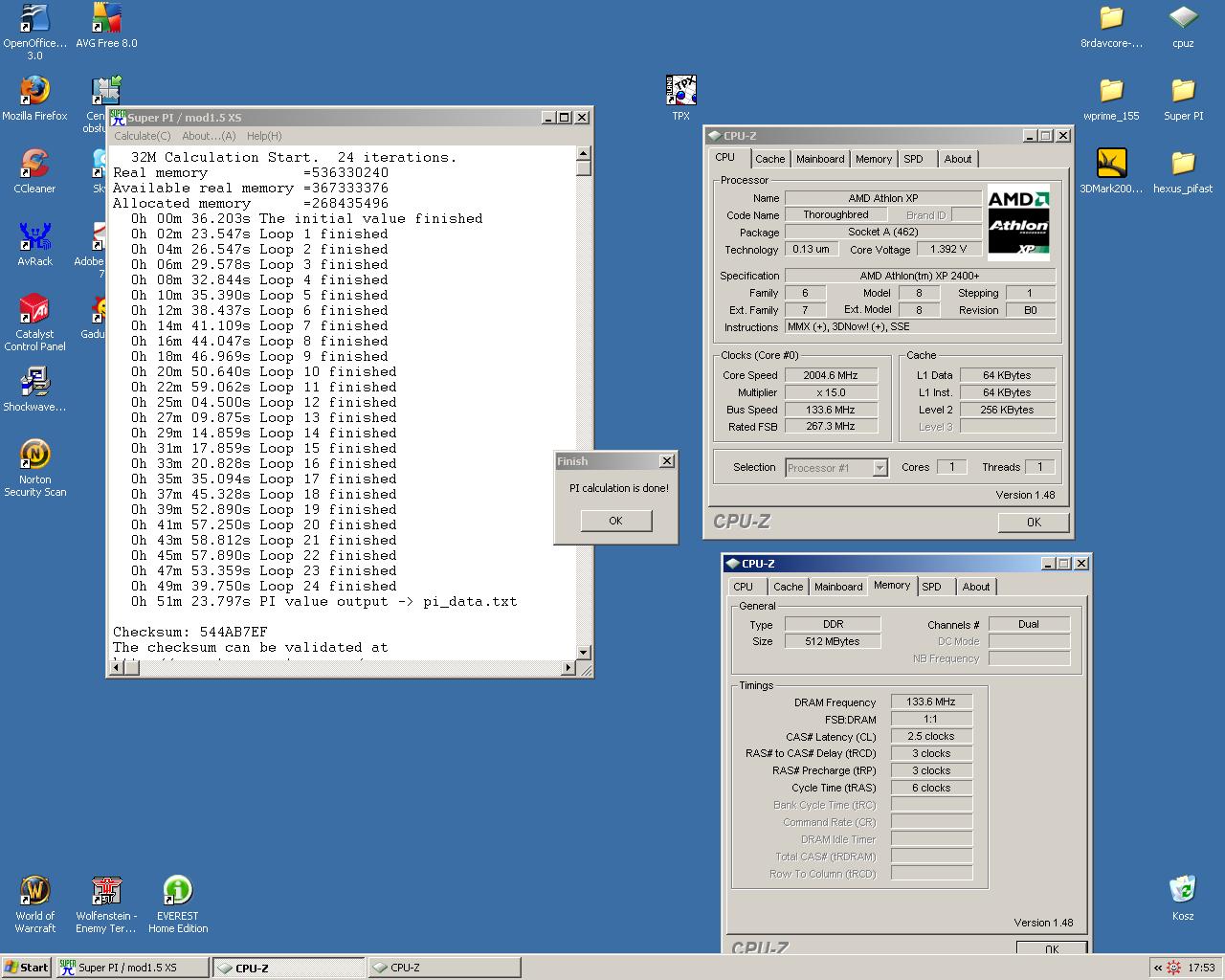
Task: Click Super PI vertical scrollbar up arrow
Action: (x=584, y=153)
